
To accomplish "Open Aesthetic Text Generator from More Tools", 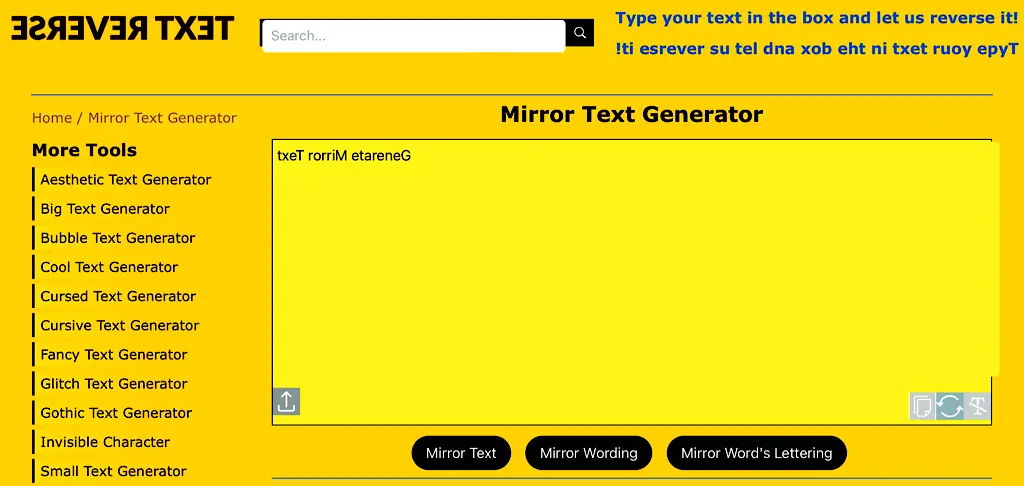I will [125, 180].
